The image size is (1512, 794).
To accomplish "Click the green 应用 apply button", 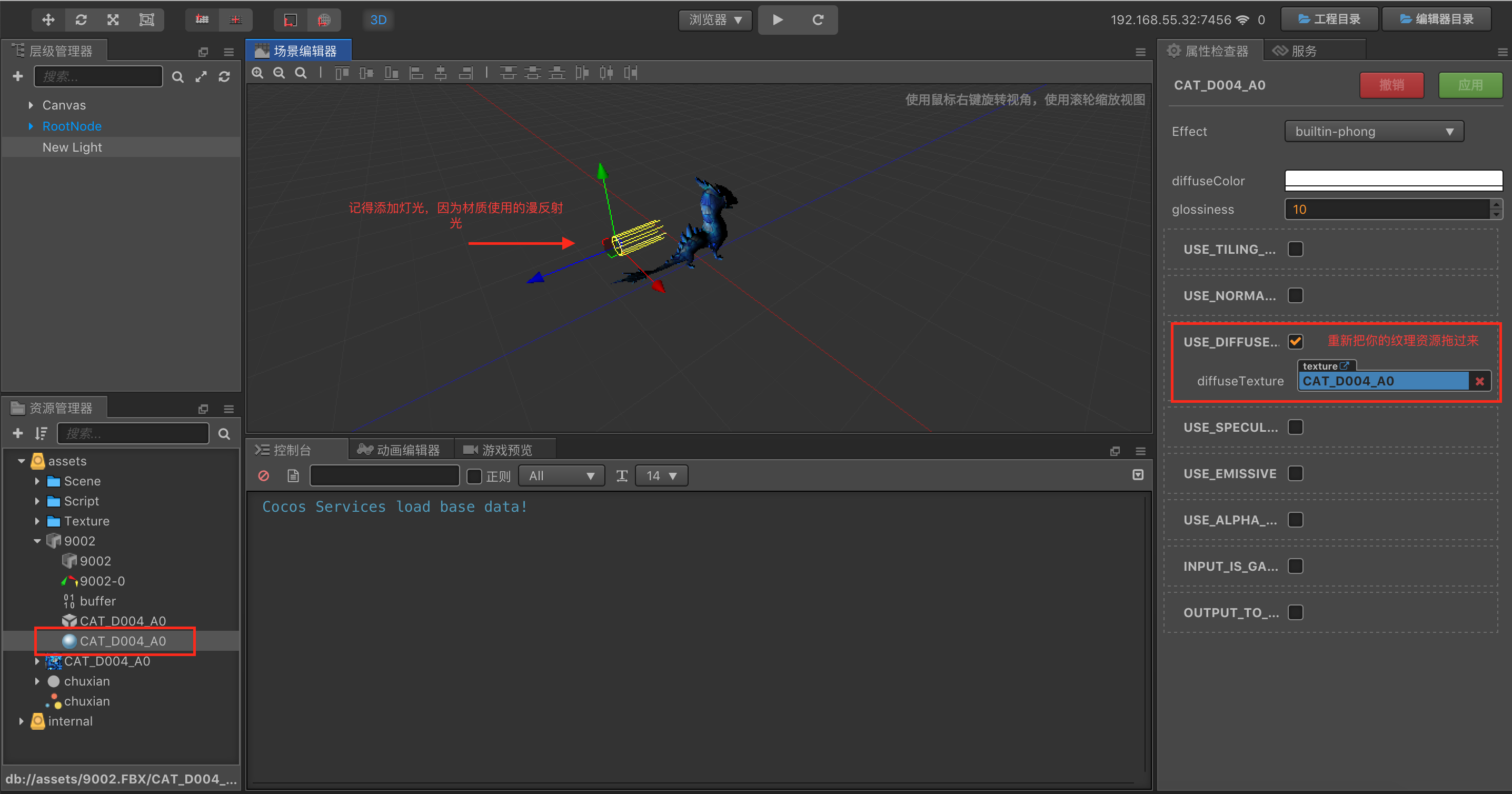I will pos(1470,85).
